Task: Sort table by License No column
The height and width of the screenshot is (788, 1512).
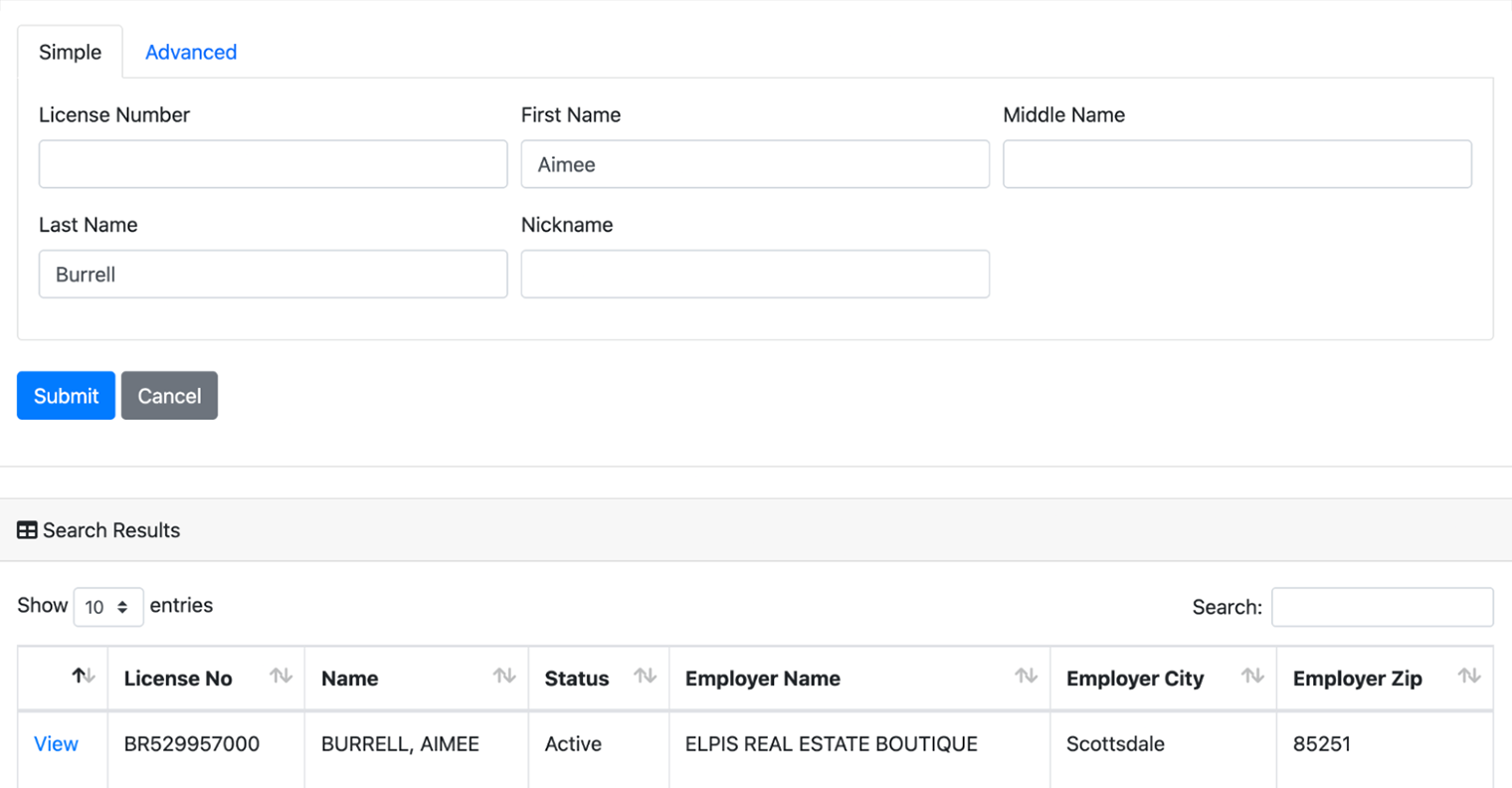Action: tap(281, 677)
